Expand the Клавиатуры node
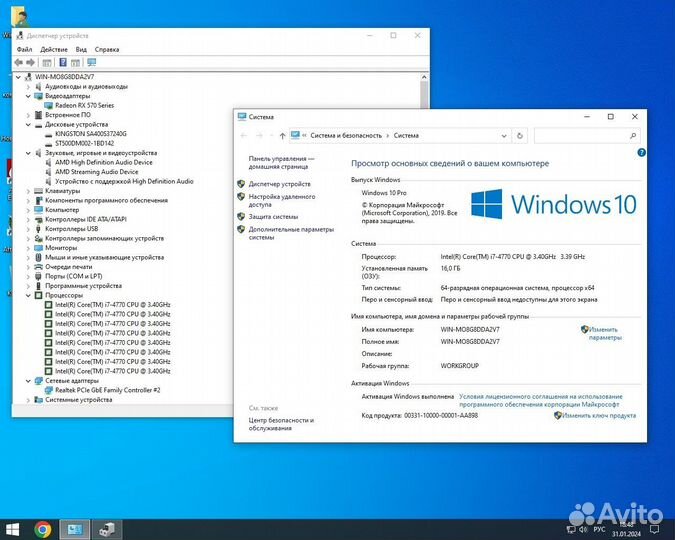This screenshot has height=540, width=675. (28, 191)
